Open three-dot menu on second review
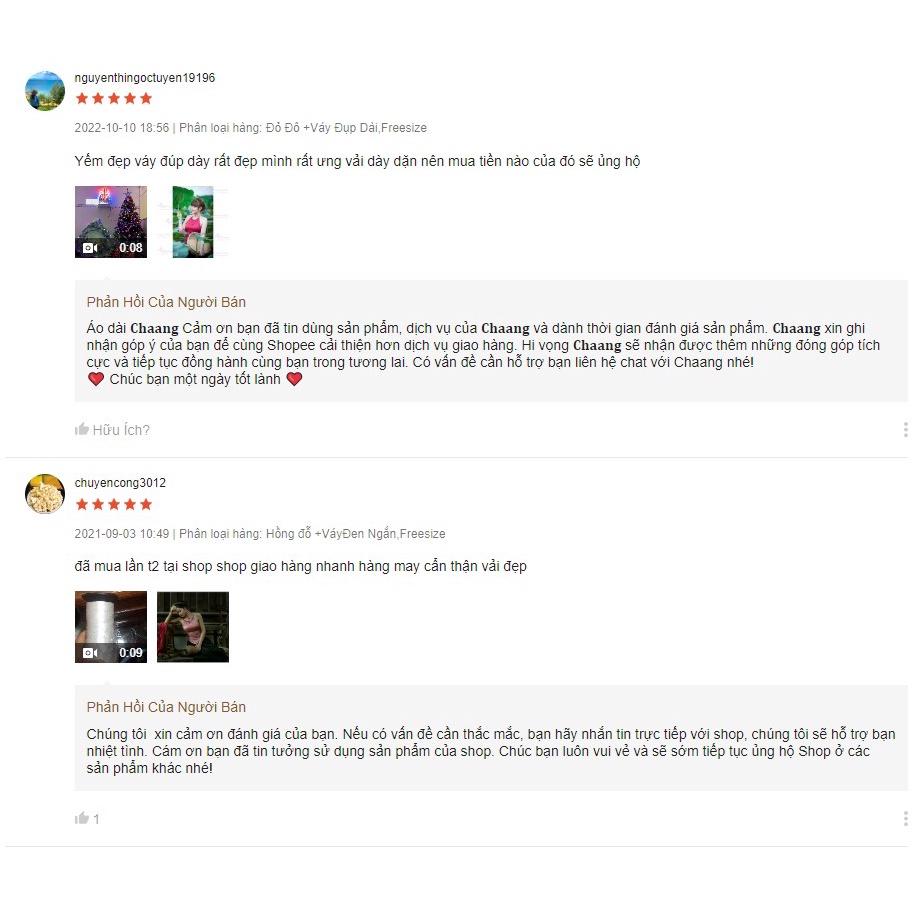The width and height of the screenshot is (915, 915). point(905,819)
